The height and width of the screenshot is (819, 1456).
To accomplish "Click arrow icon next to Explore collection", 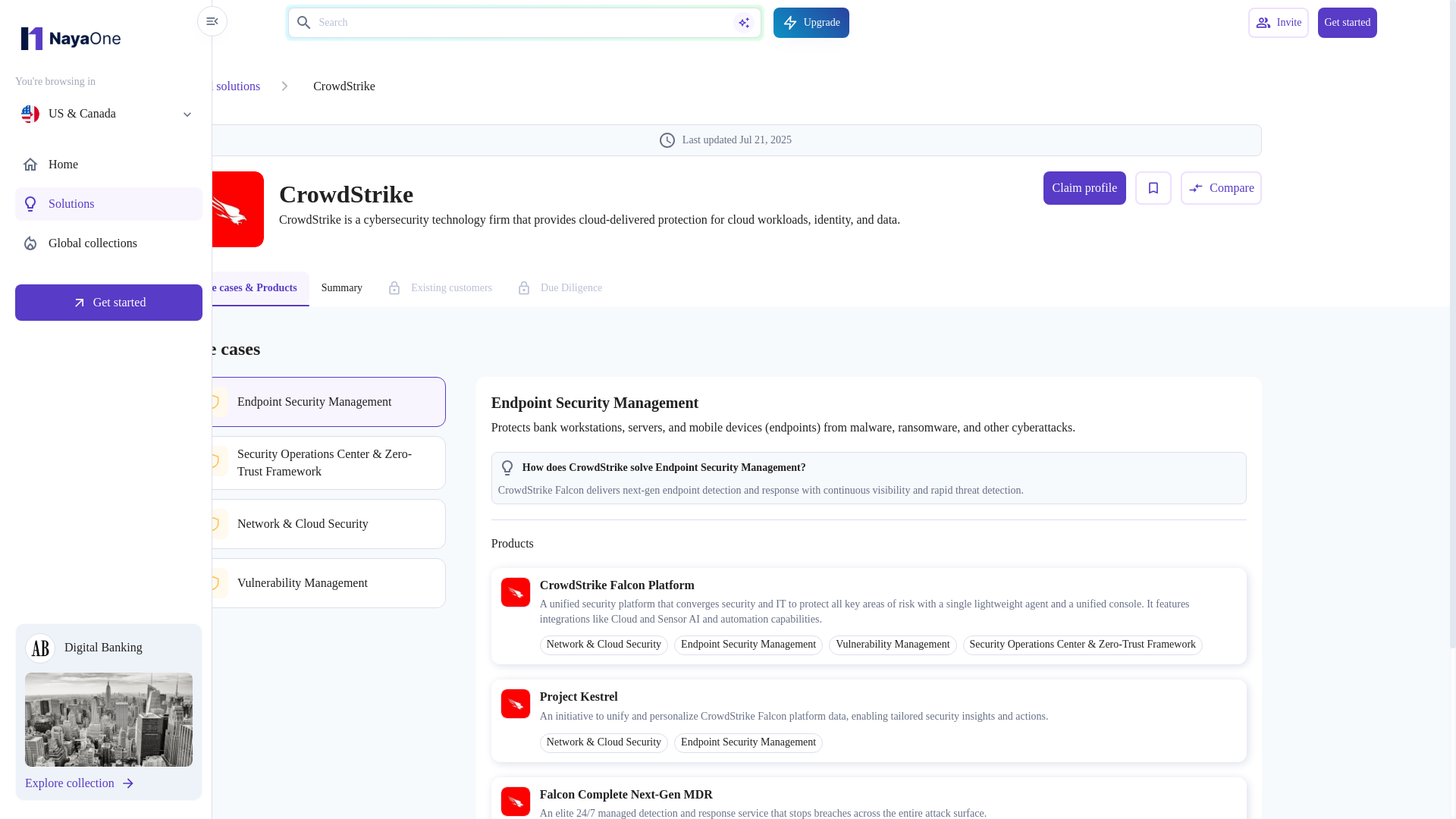I will pos(128,783).
